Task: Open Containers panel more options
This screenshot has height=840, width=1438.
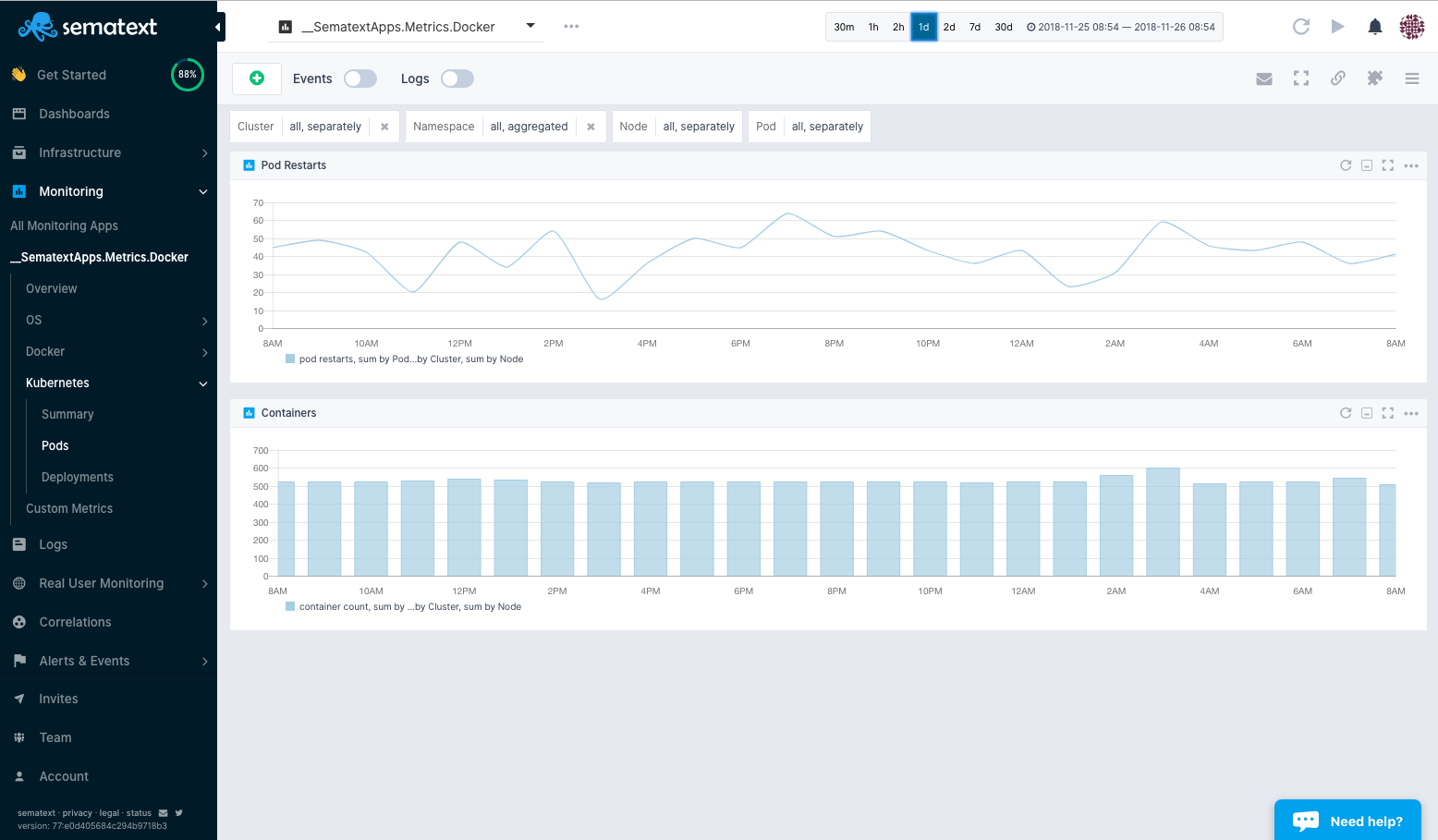Action: pyautogui.click(x=1411, y=413)
